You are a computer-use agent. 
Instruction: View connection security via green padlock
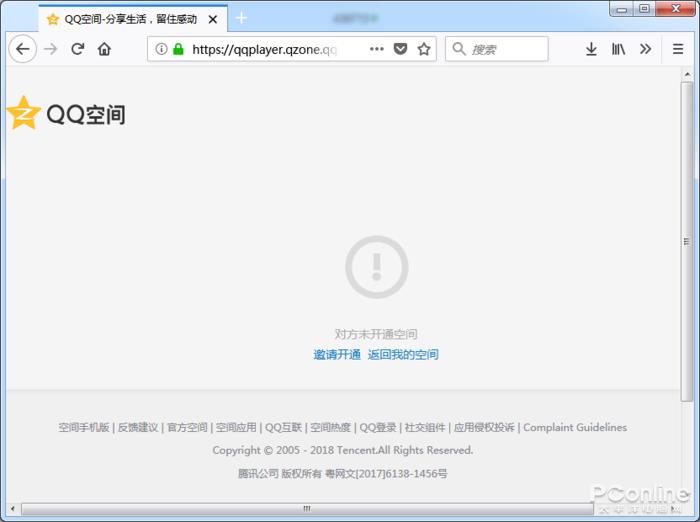(x=178, y=49)
